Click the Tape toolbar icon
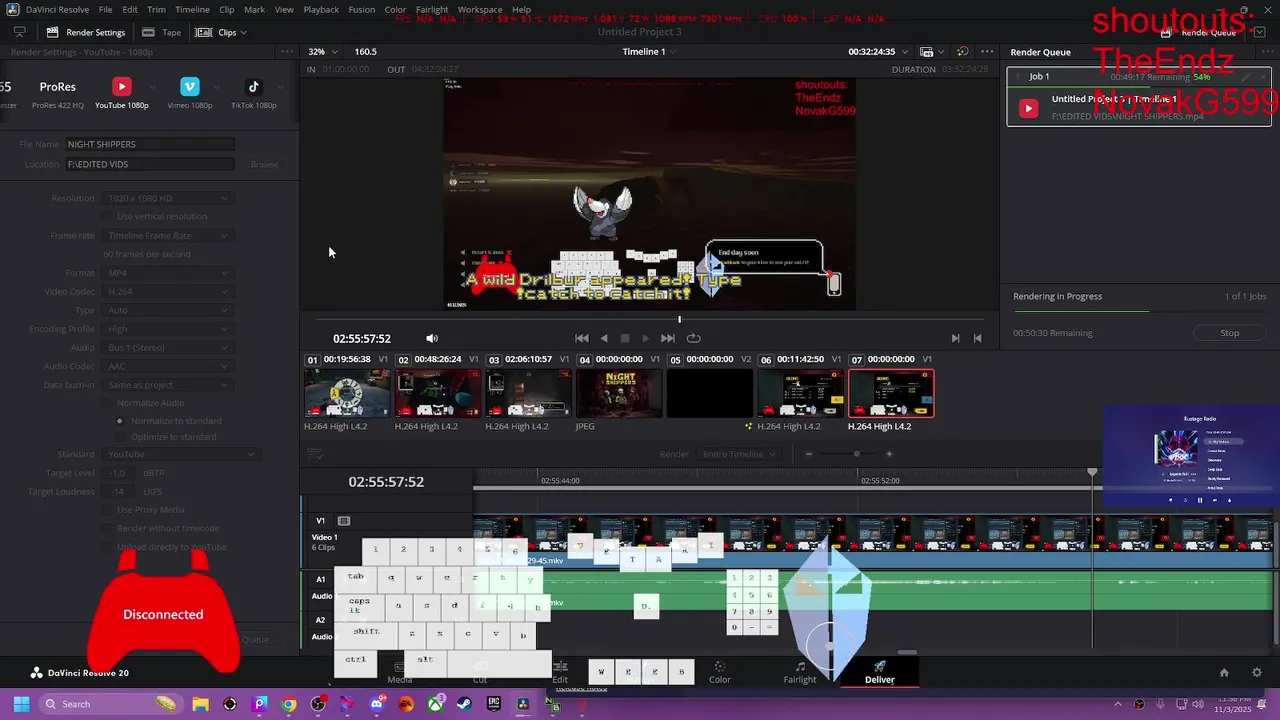 [161, 32]
